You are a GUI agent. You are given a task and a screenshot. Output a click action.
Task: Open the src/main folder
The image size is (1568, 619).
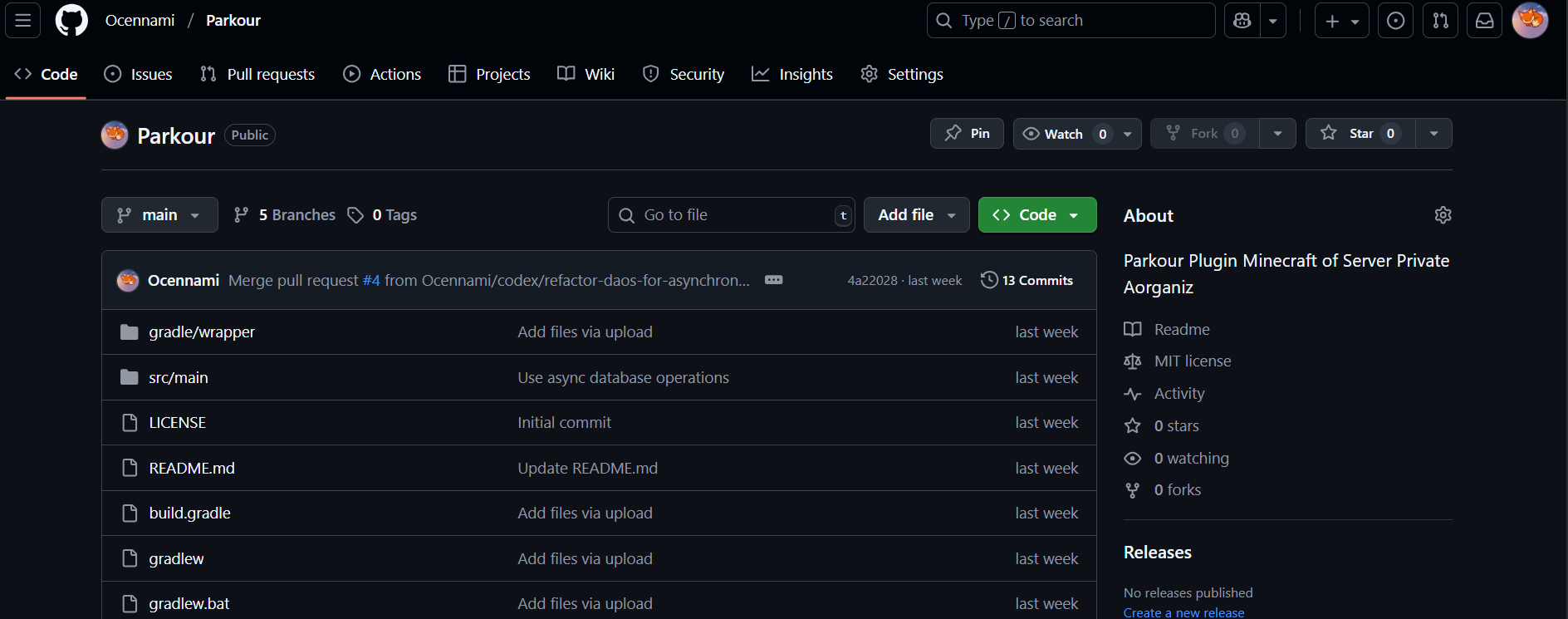(179, 378)
